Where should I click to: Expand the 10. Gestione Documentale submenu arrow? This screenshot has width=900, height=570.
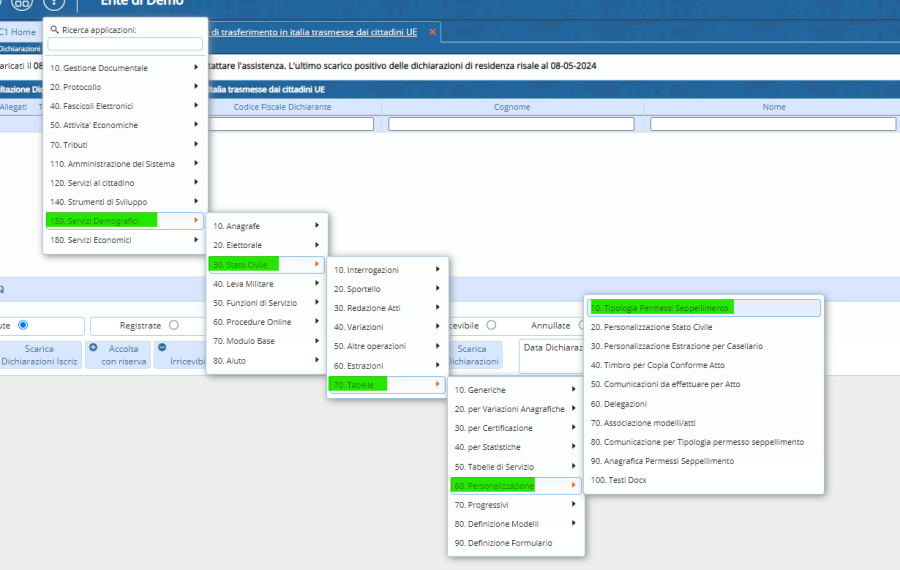tap(196, 67)
